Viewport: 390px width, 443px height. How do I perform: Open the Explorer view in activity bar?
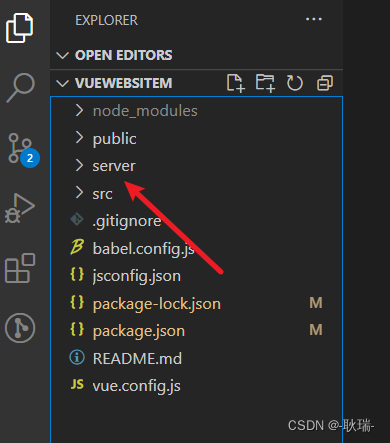(x=20, y=28)
